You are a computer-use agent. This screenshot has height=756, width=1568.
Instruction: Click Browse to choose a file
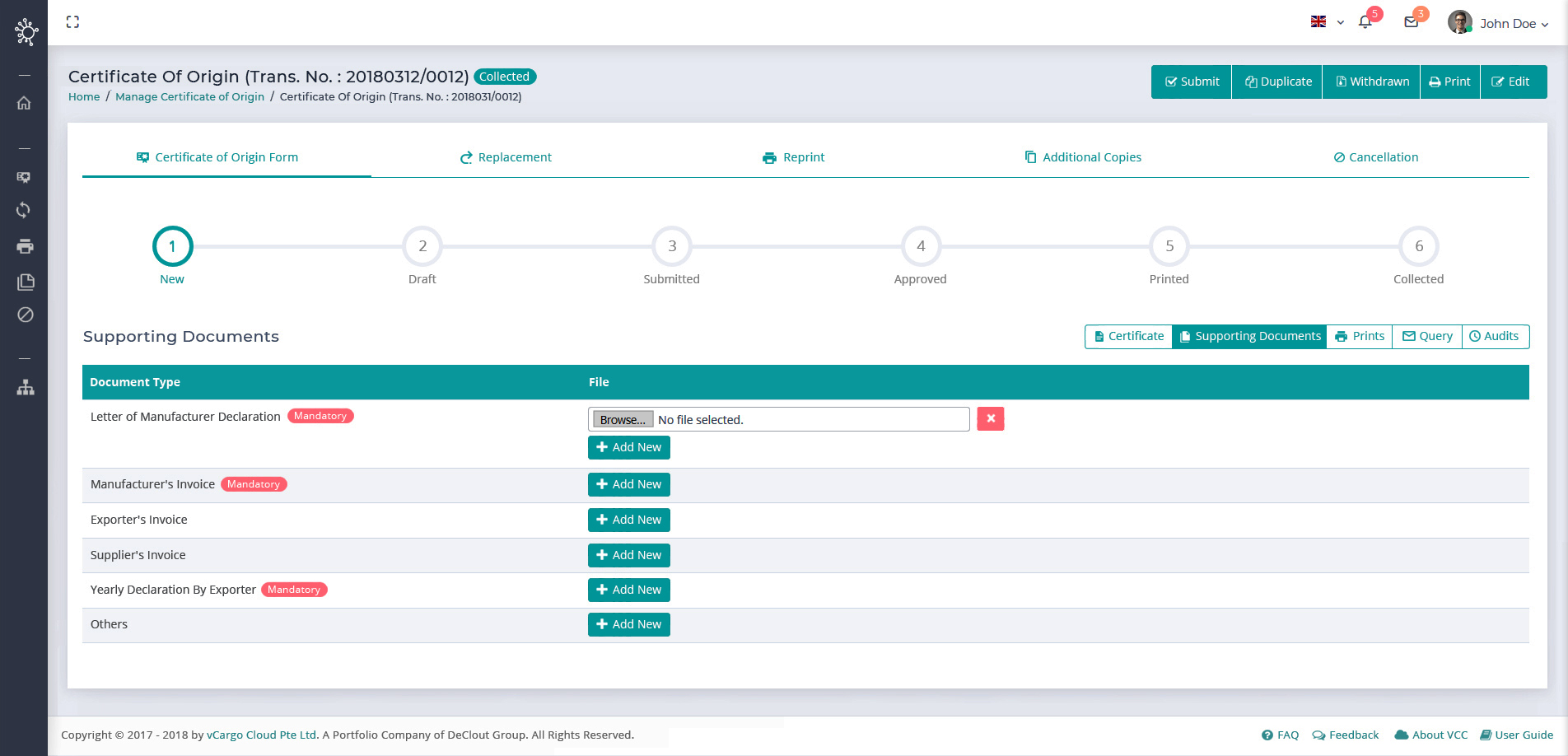coord(623,420)
